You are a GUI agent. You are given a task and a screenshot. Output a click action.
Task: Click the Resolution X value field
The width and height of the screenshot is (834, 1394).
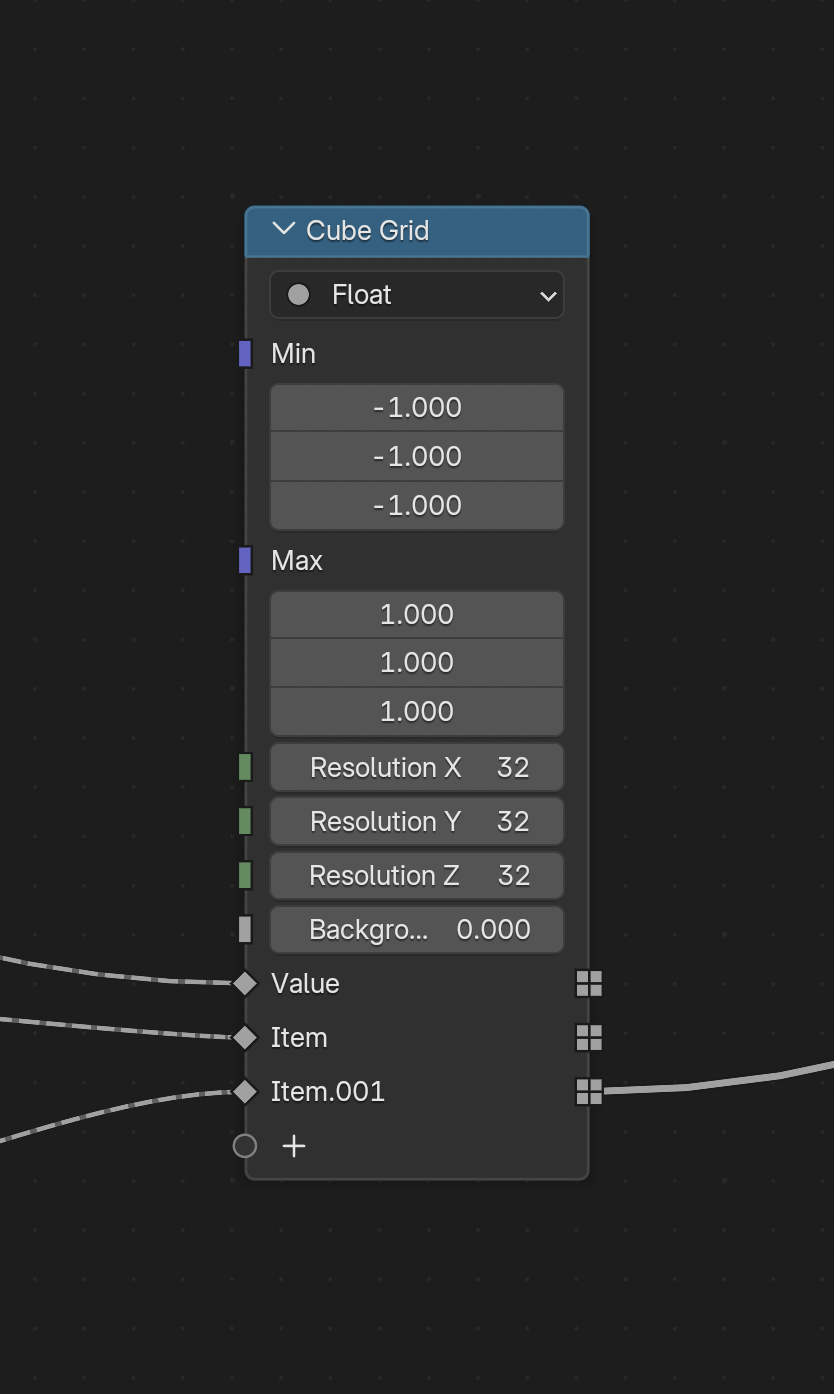click(416, 768)
